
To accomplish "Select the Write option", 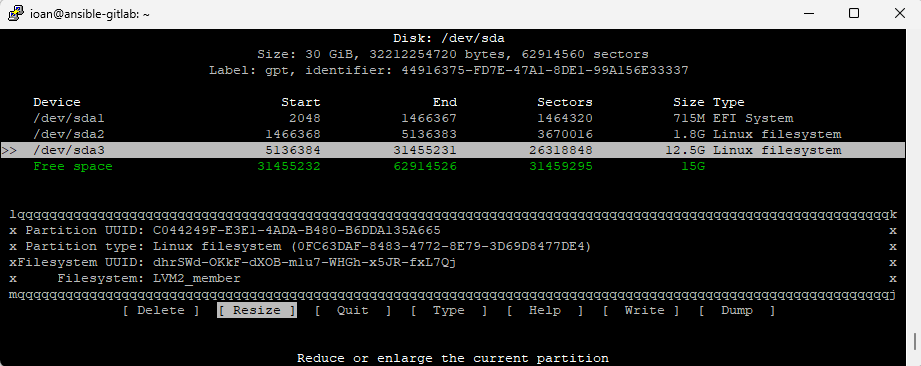I will tap(641, 310).
